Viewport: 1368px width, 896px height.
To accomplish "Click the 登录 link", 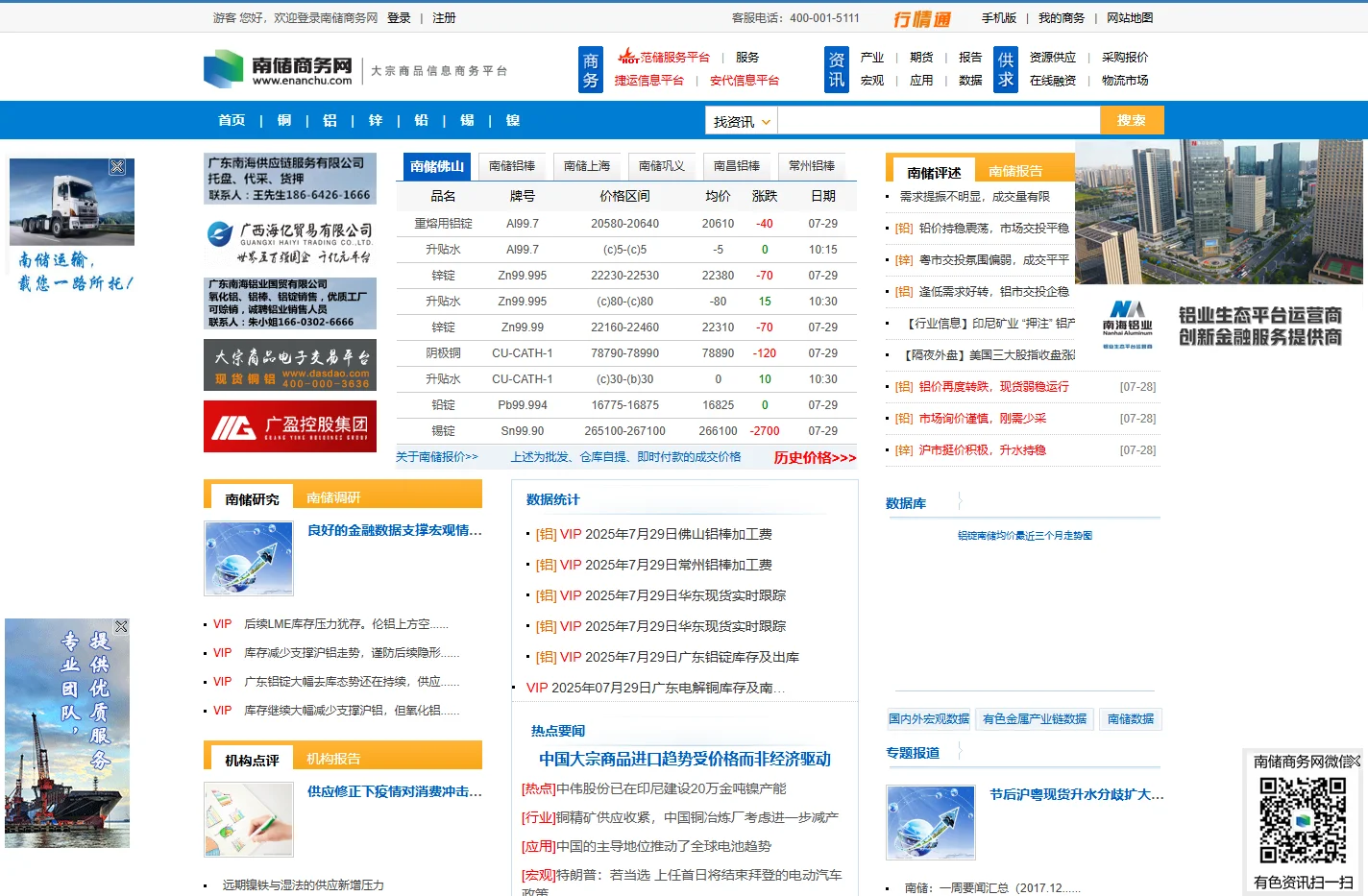I will (x=399, y=18).
